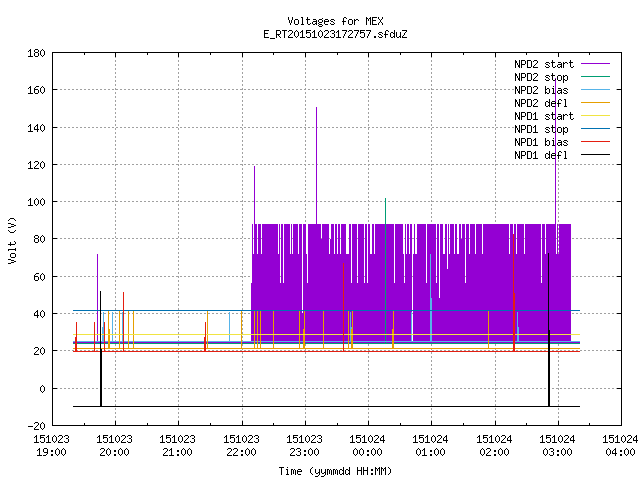The image size is (640, 480).
Task: Click the black NPD1 defl legend line
Action: [x=595, y=155]
